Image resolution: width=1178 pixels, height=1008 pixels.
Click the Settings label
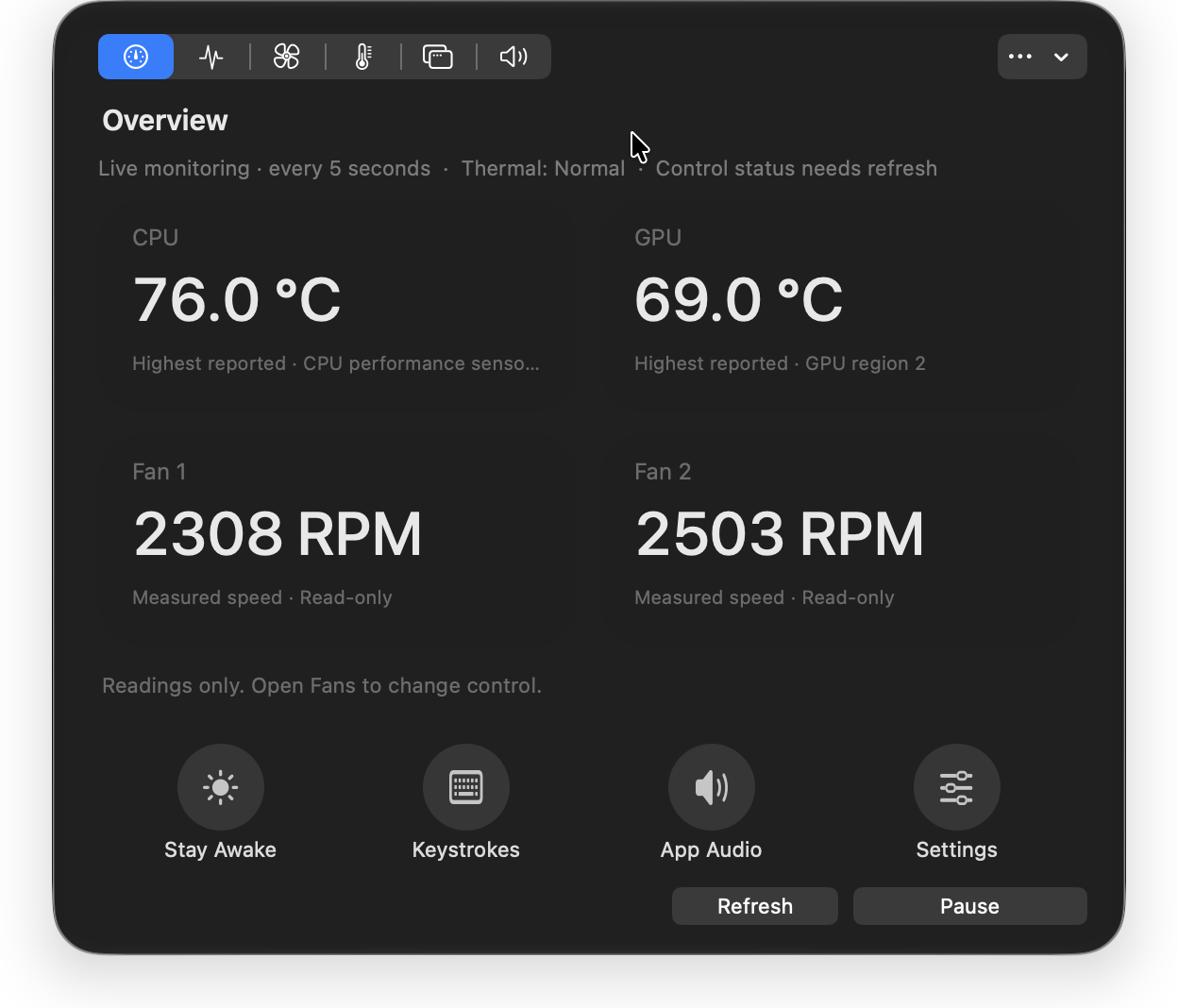(957, 849)
